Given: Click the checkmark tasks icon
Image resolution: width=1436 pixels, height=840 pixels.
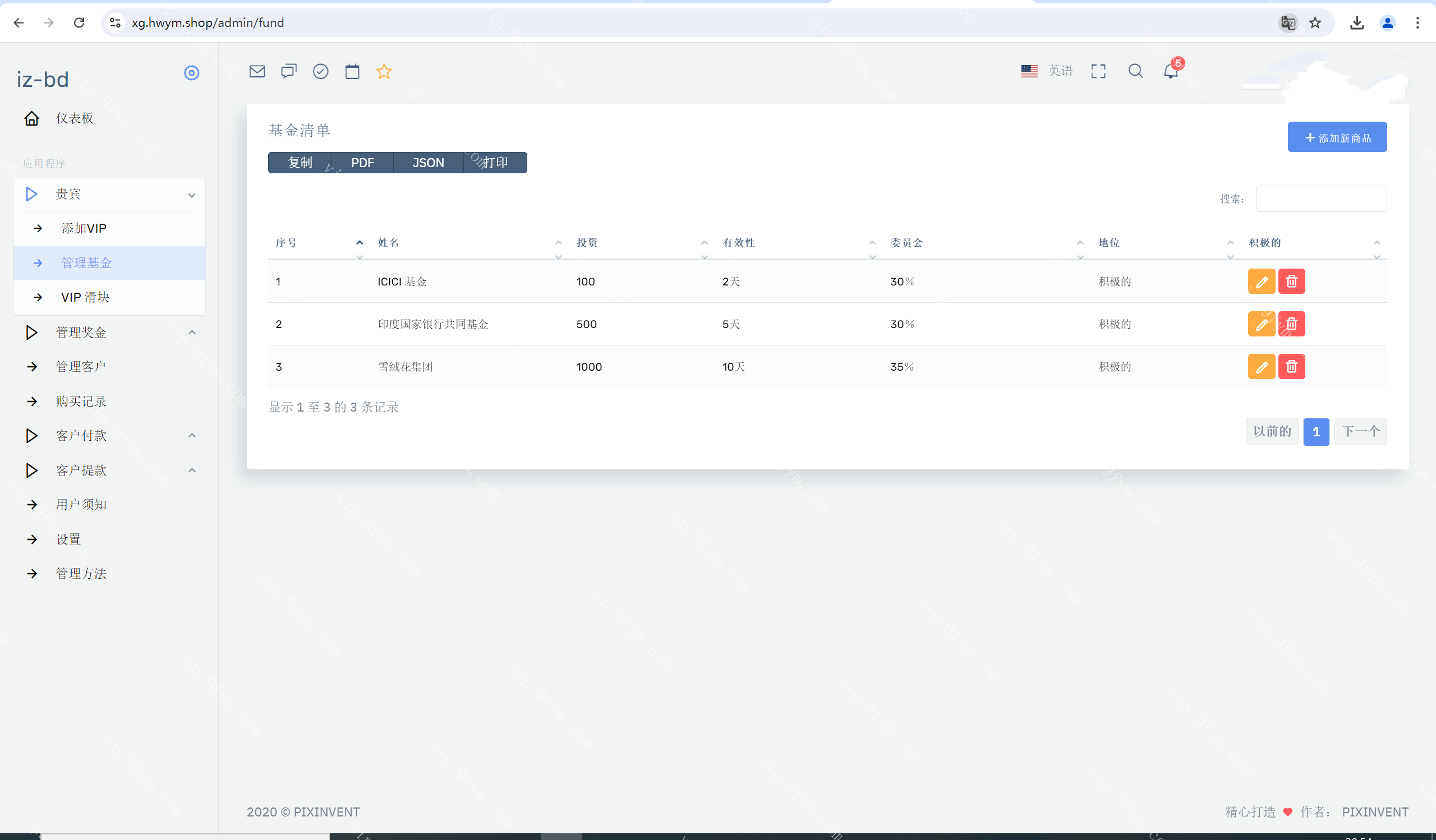Looking at the screenshot, I should (320, 71).
